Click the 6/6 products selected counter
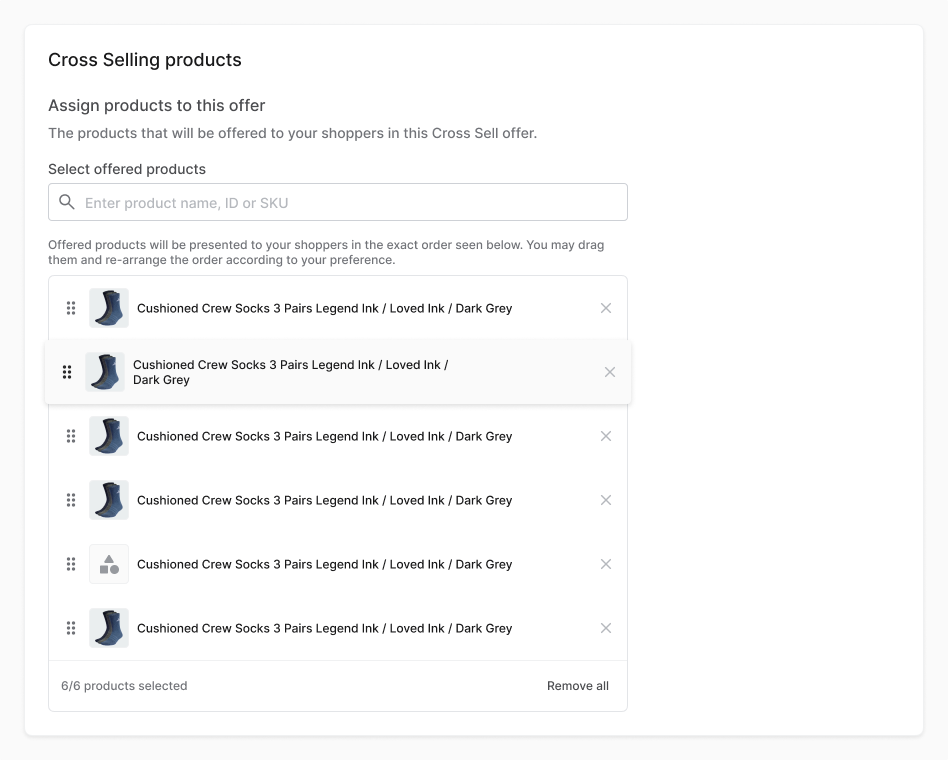948x760 pixels. (x=124, y=686)
